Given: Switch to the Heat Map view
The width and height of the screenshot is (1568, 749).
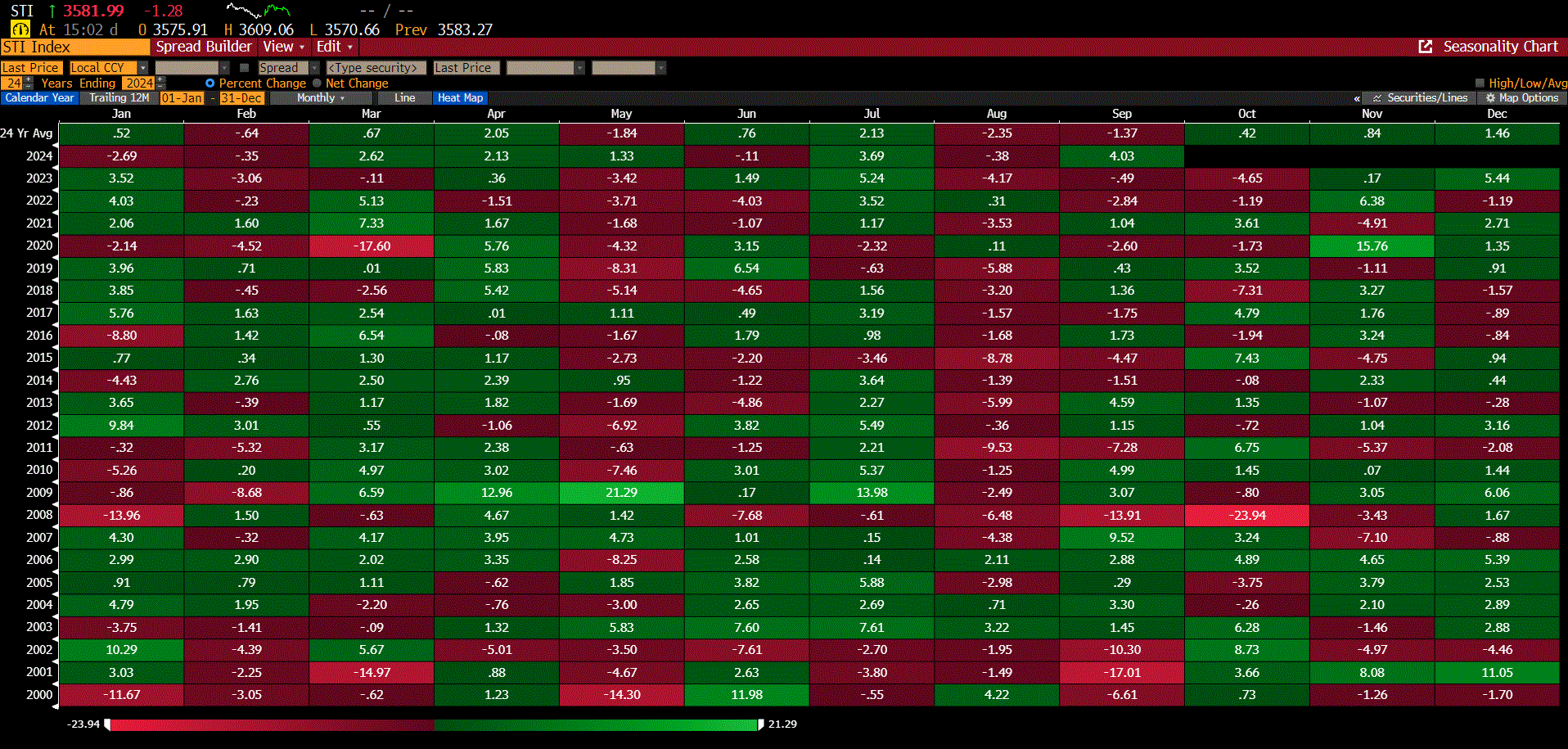Looking at the screenshot, I should click(x=460, y=98).
